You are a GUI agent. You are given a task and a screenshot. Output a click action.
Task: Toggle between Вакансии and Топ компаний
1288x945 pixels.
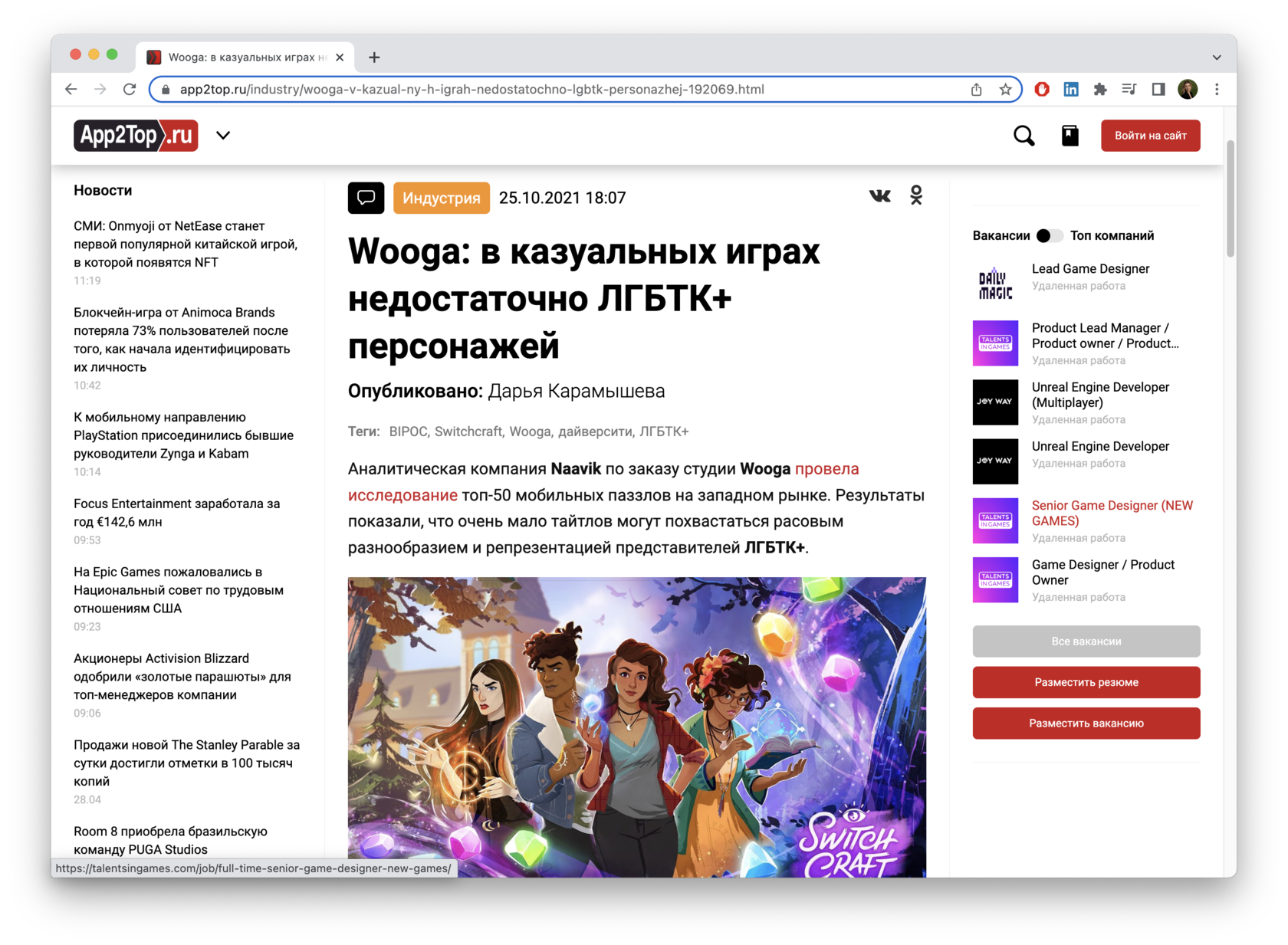click(1050, 236)
